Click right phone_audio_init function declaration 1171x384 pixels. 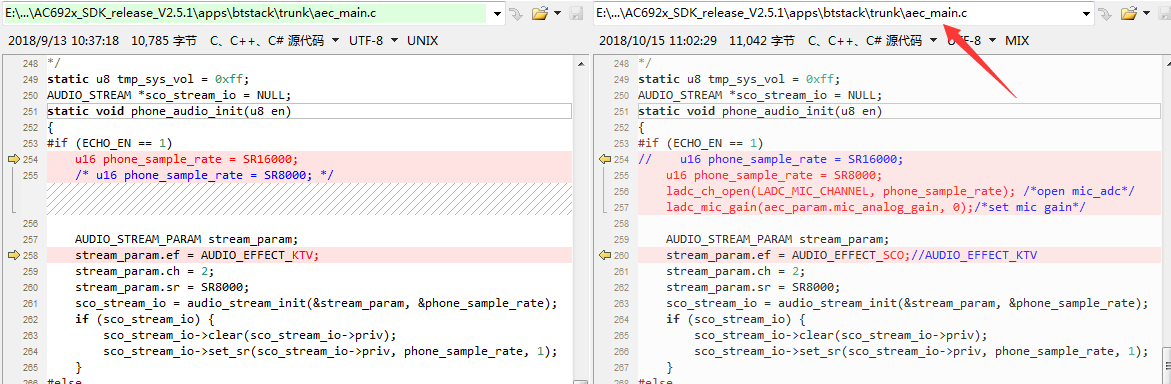[760, 111]
